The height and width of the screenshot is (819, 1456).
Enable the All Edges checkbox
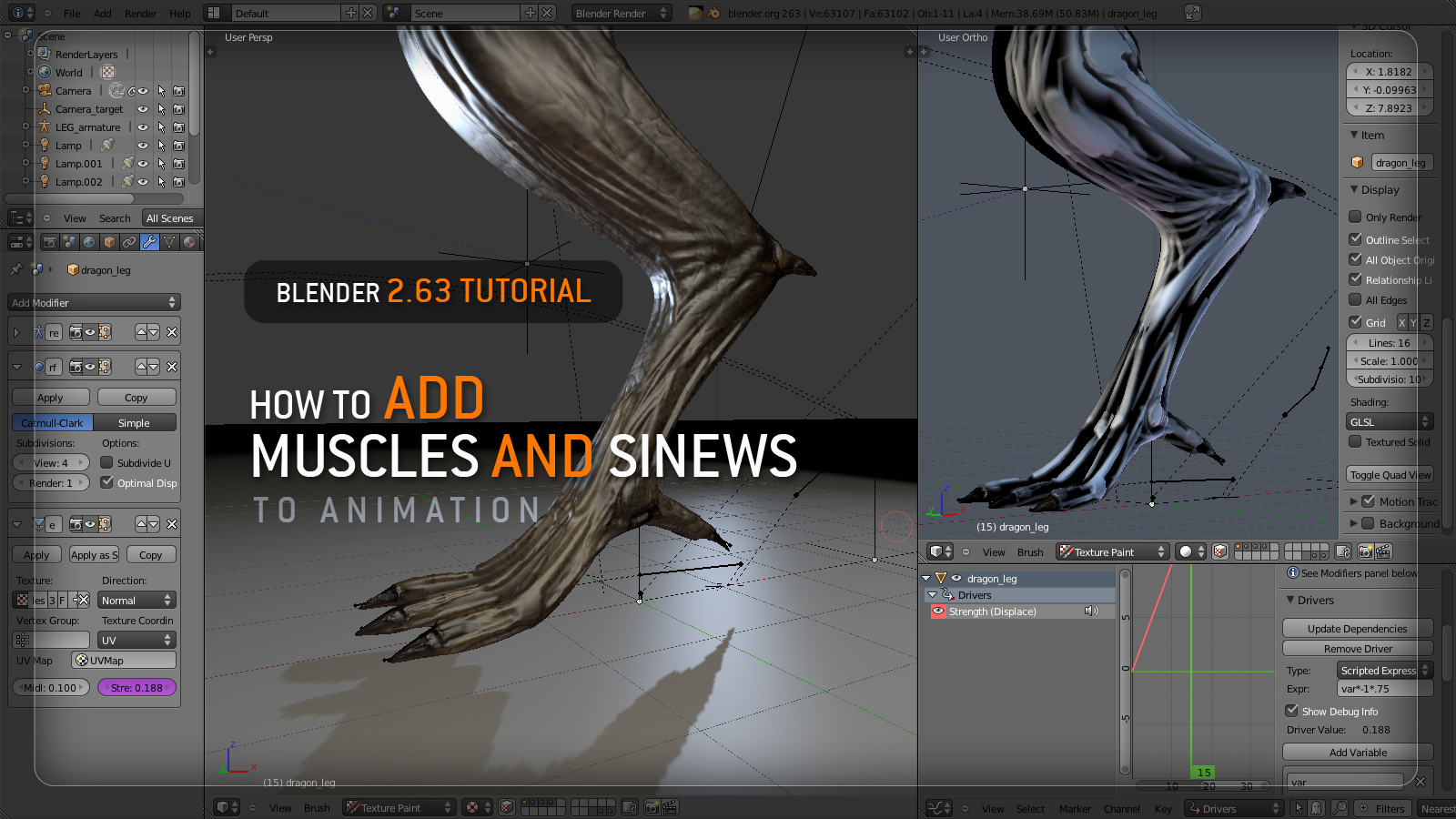tap(1355, 299)
